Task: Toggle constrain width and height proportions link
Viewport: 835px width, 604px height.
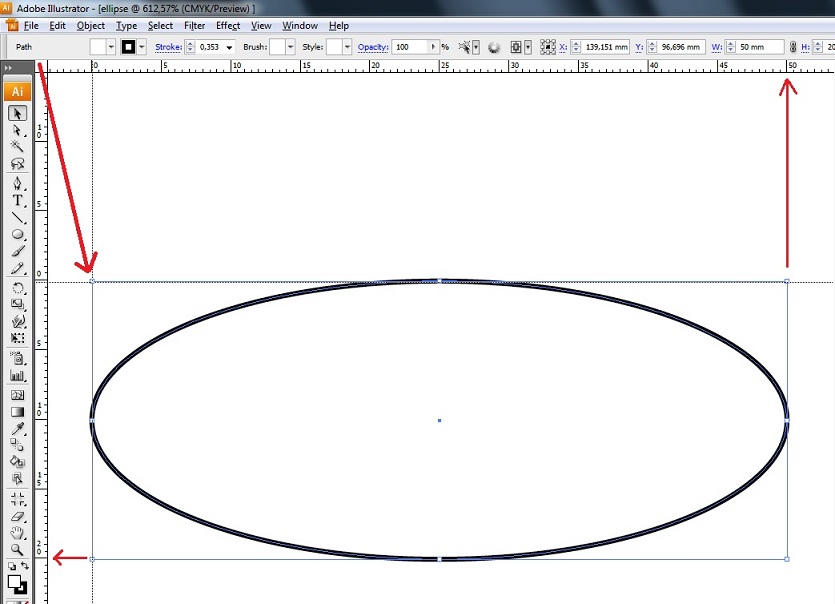Action: coord(793,47)
